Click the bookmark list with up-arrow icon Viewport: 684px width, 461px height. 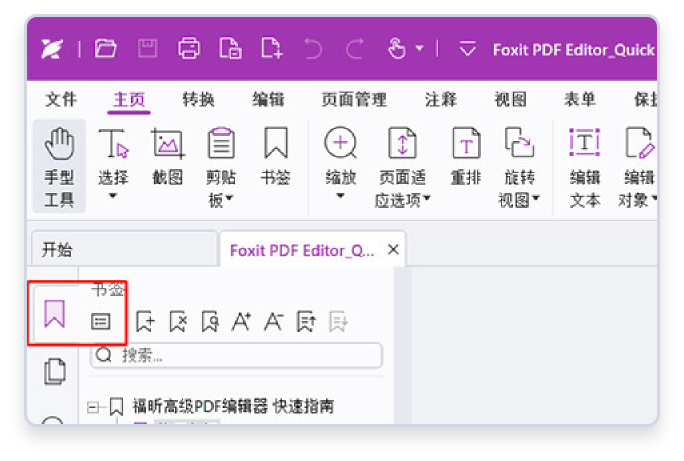point(306,321)
